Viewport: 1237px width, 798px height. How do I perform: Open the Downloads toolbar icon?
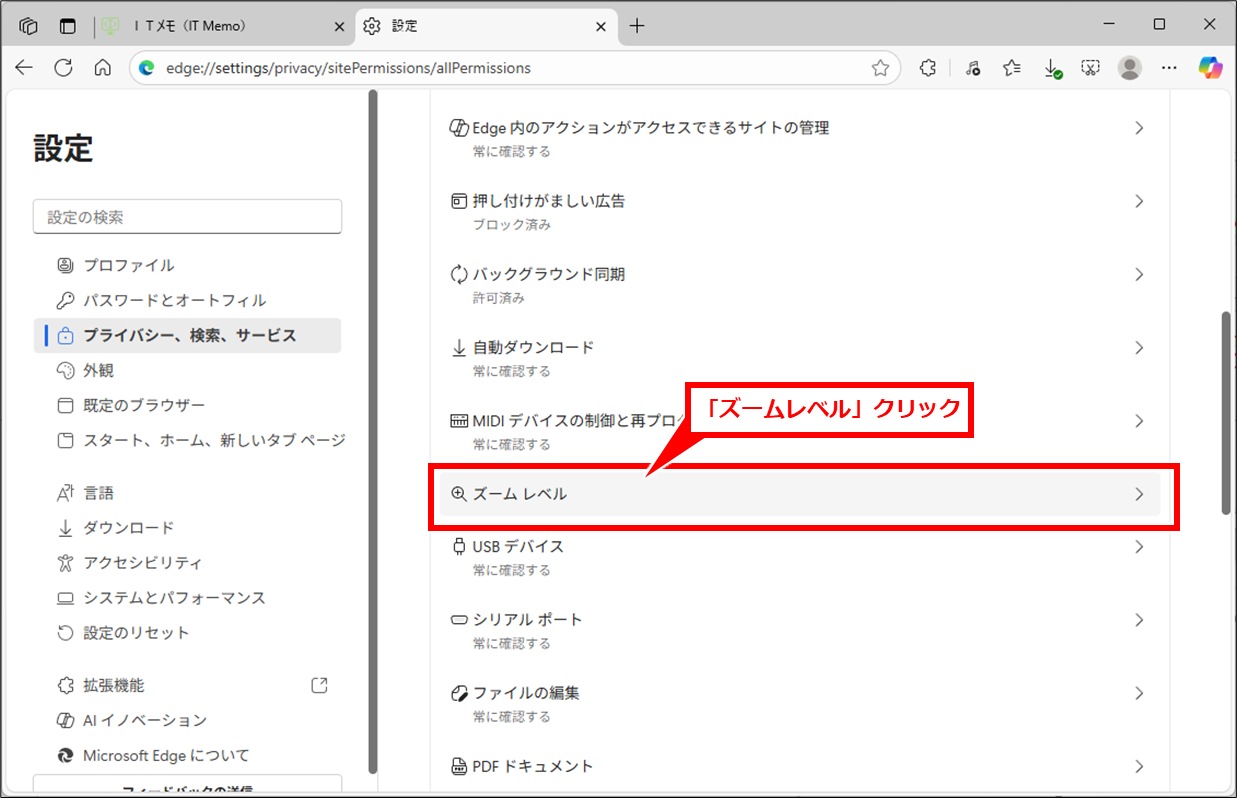[1051, 68]
